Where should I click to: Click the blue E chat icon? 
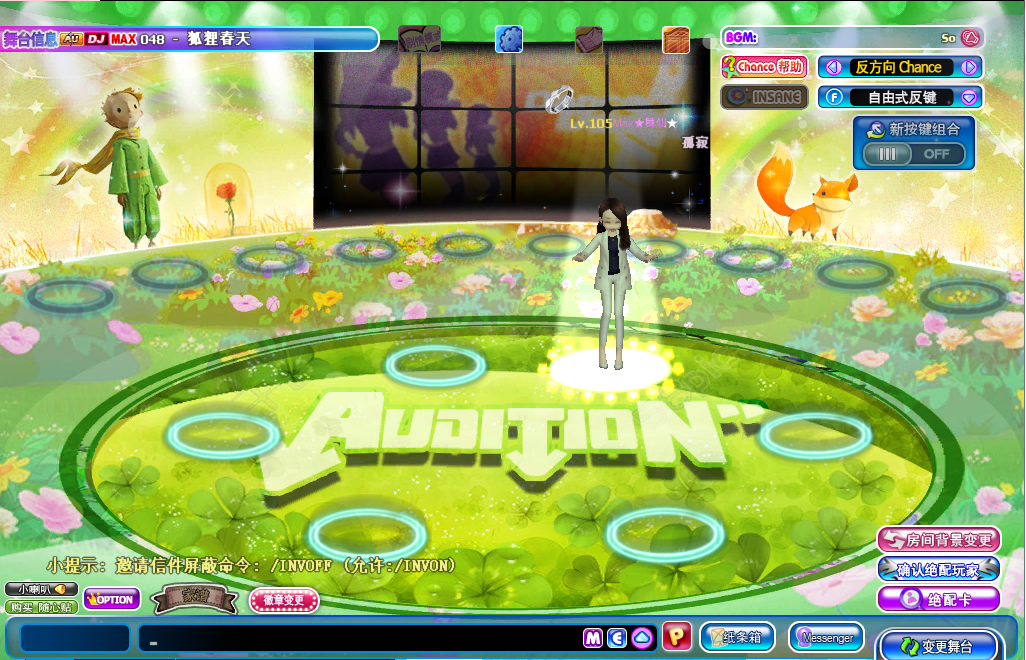point(617,638)
